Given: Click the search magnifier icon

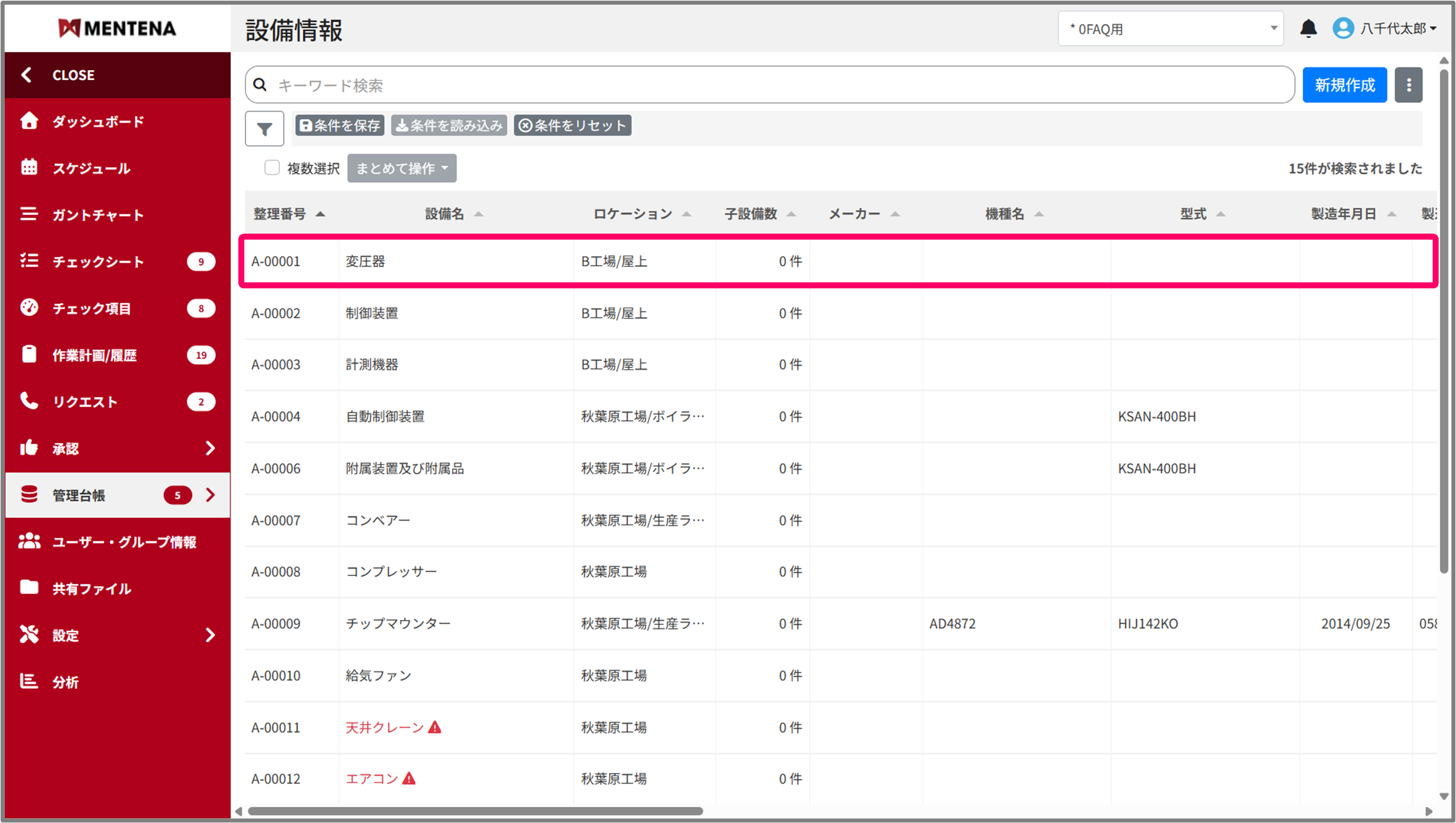Looking at the screenshot, I should coord(261,85).
